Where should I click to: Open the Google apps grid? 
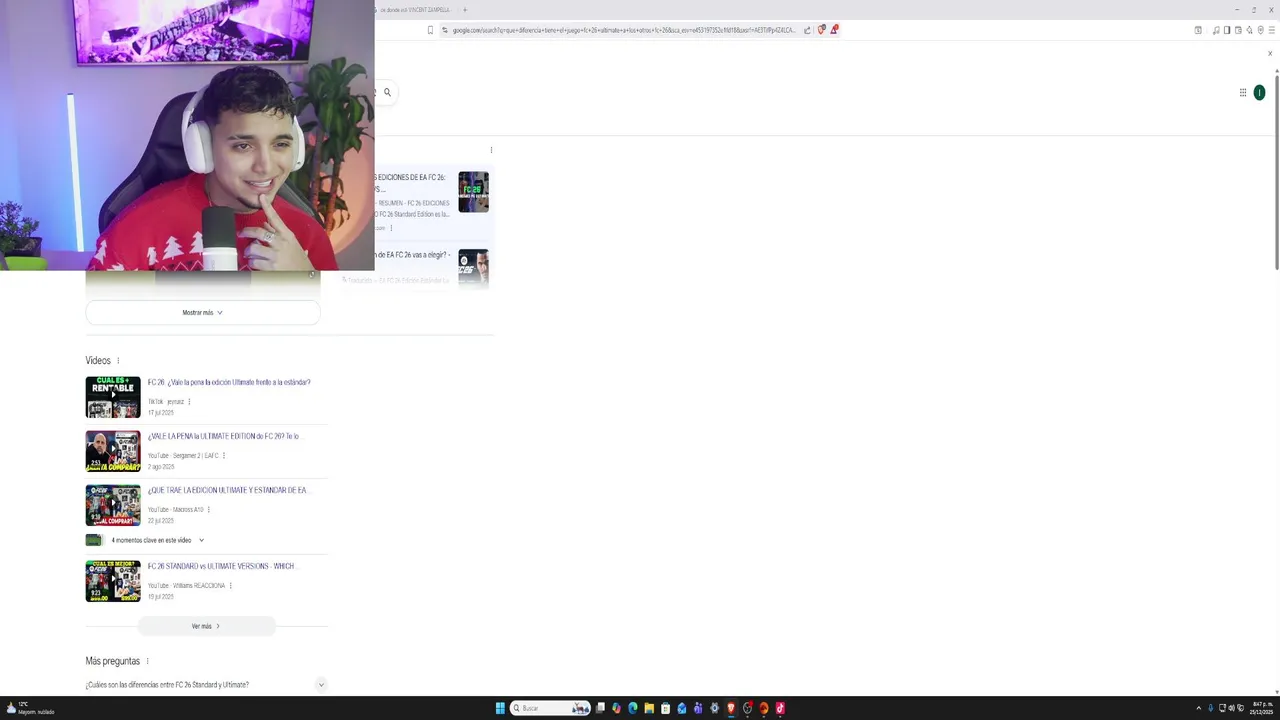coord(1243,92)
